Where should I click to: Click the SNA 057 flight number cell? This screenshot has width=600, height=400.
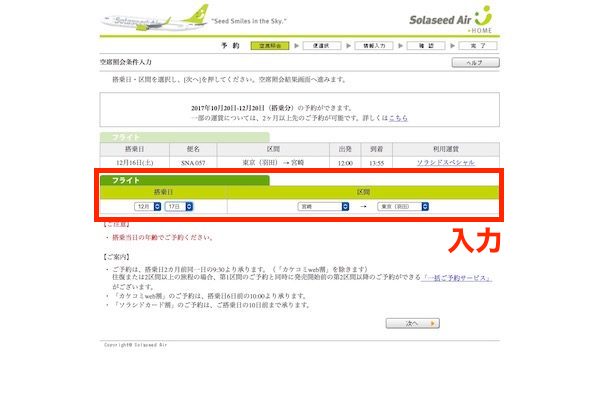pyautogui.click(x=193, y=163)
